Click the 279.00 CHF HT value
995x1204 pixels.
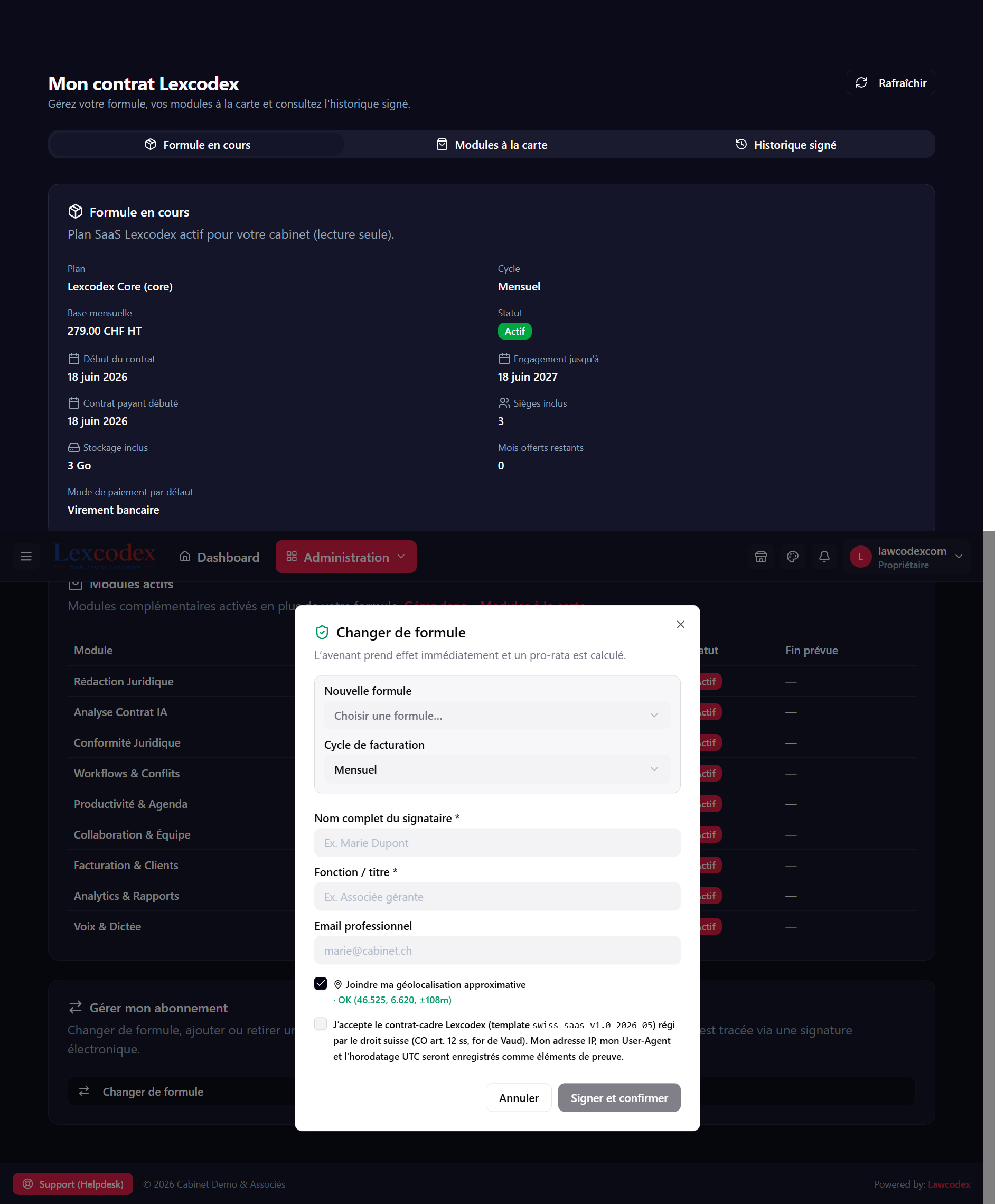[105, 331]
